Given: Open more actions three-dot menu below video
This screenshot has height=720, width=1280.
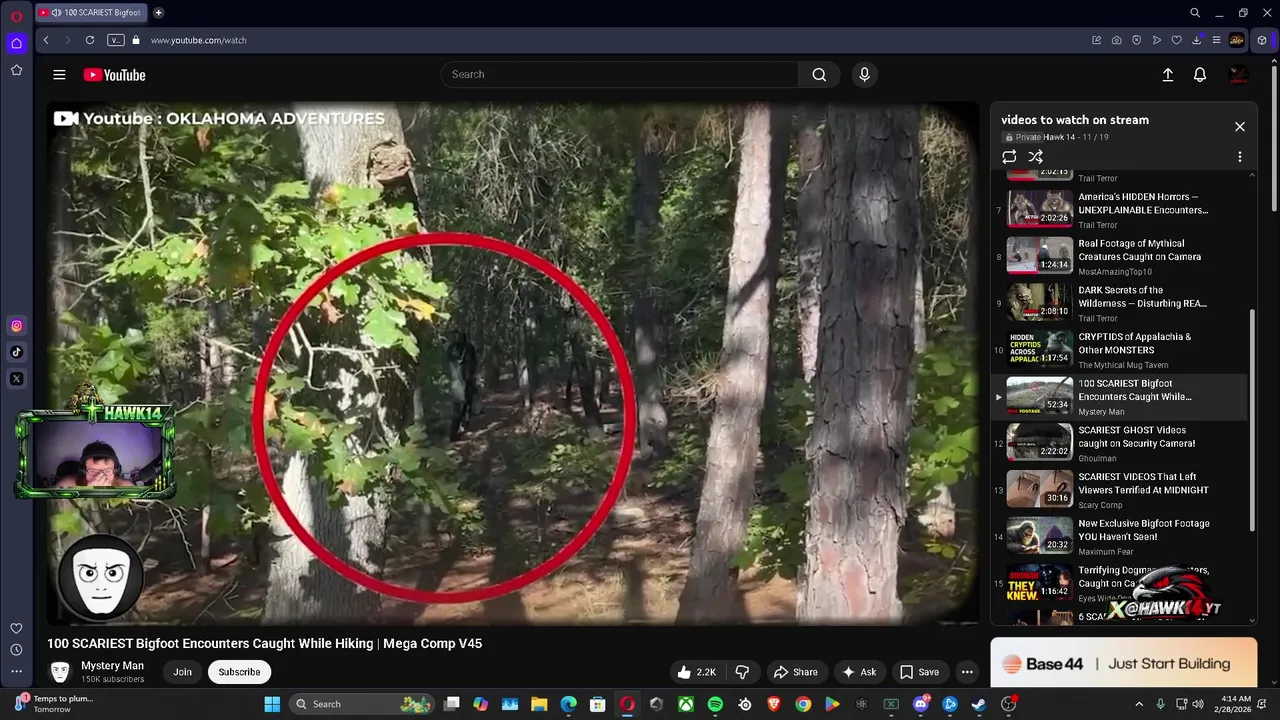Looking at the screenshot, I should [x=967, y=672].
